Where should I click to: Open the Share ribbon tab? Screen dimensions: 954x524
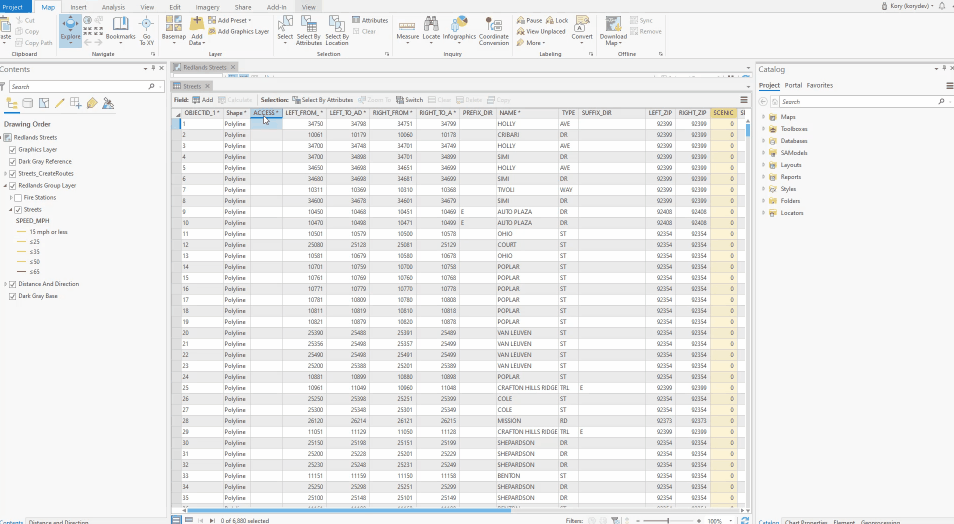coord(243,7)
